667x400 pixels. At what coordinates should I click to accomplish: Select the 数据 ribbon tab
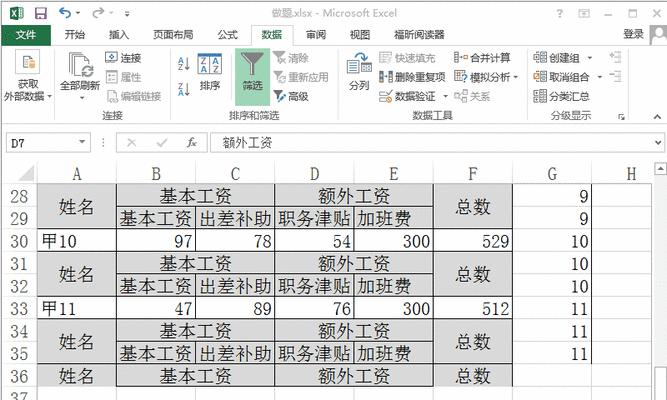click(x=272, y=34)
